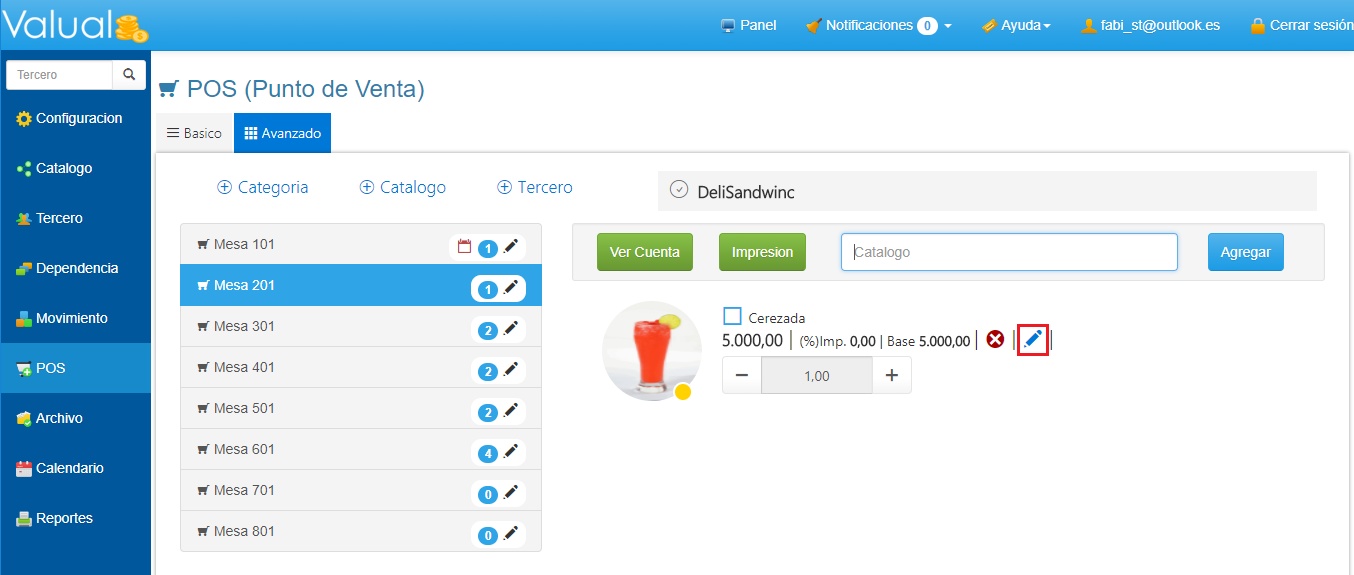Check the Cerezada checkbox
The height and width of the screenshot is (575, 1354).
tap(732, 317)
